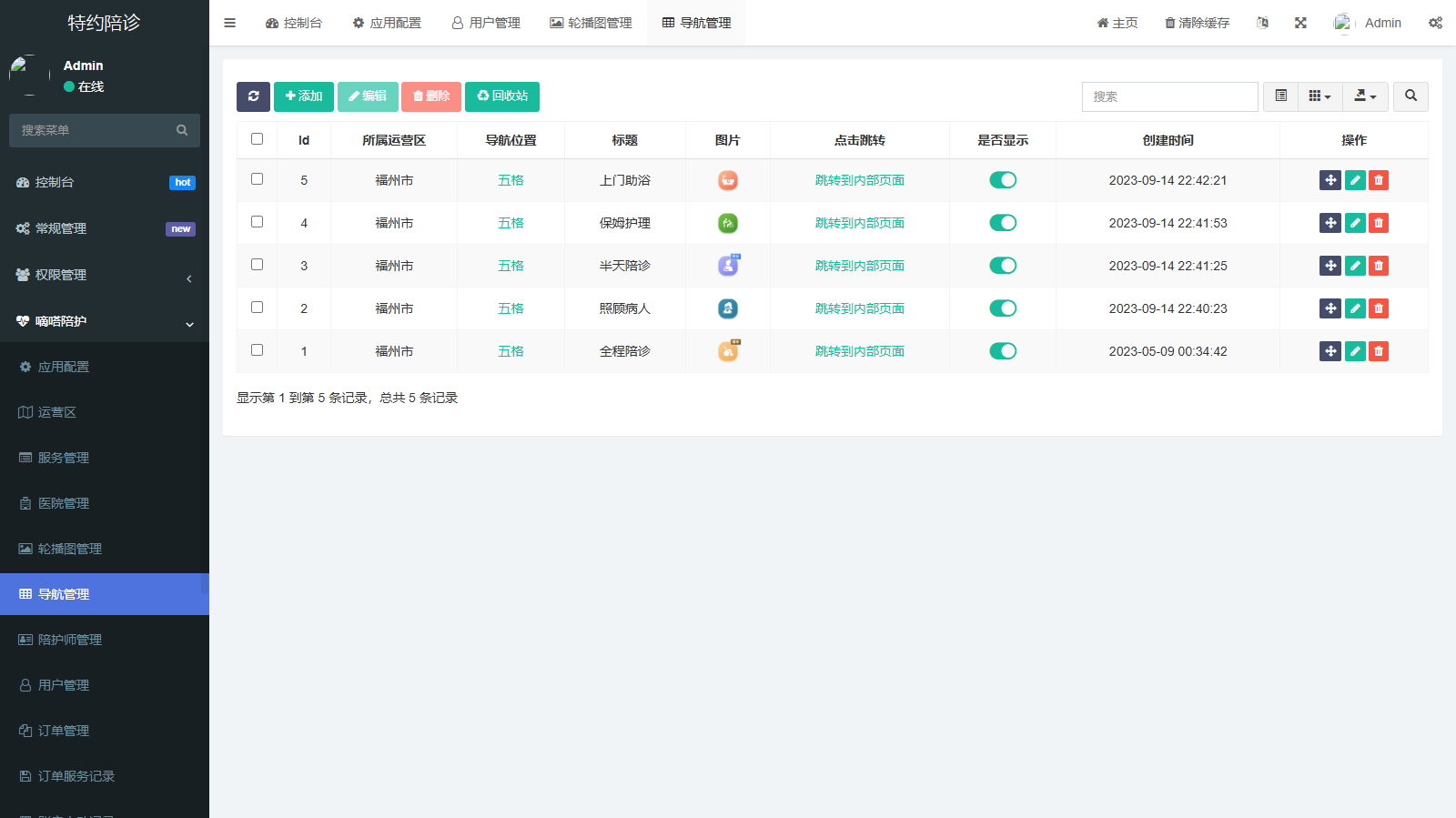Open 陪护师管理 in the sidebar
The image size is (1456, 818).
pyautogui.click(x=70, y=640)
